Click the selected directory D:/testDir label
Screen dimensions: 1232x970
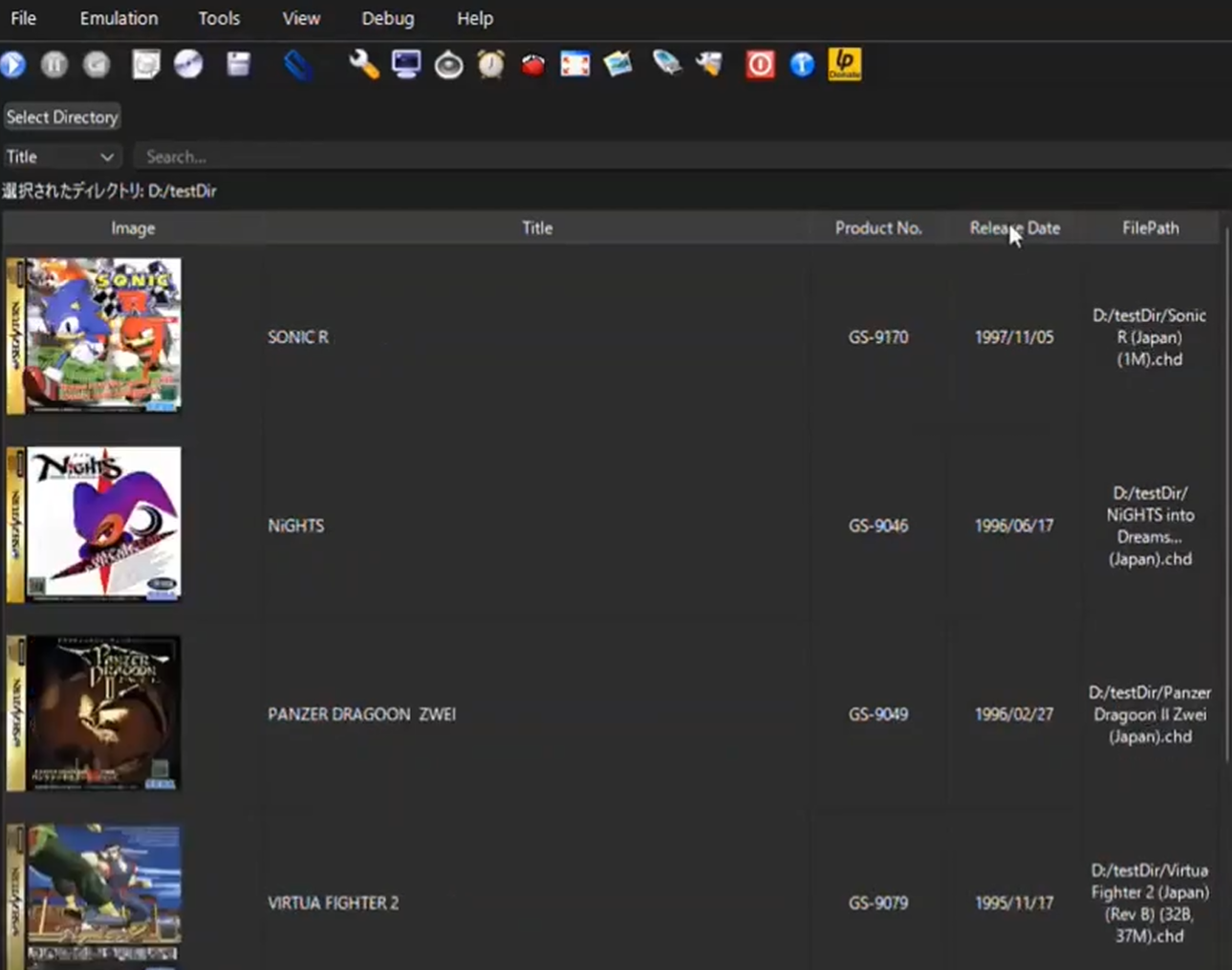tap(109, 191)
